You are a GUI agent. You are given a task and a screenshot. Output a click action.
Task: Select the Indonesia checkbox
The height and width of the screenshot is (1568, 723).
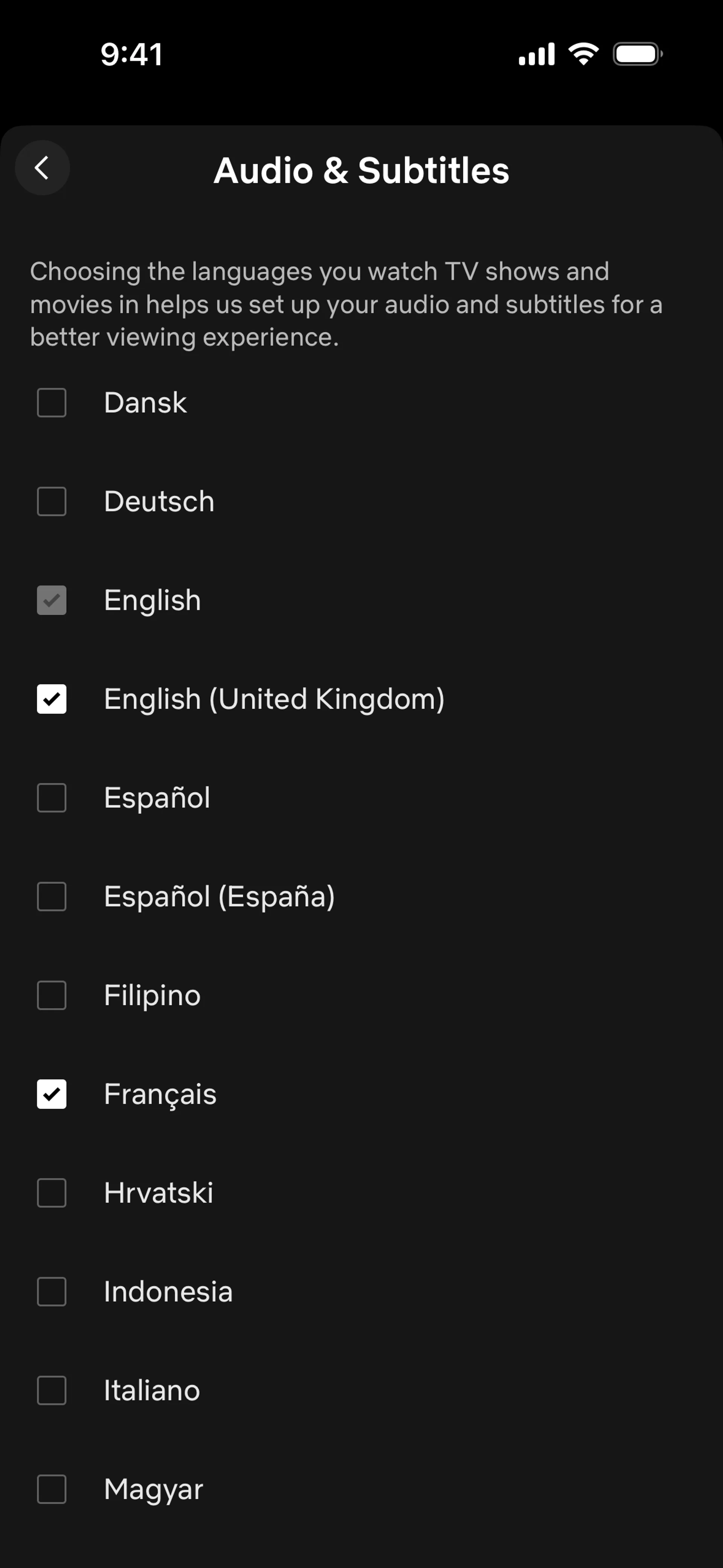pos(52,1291)
